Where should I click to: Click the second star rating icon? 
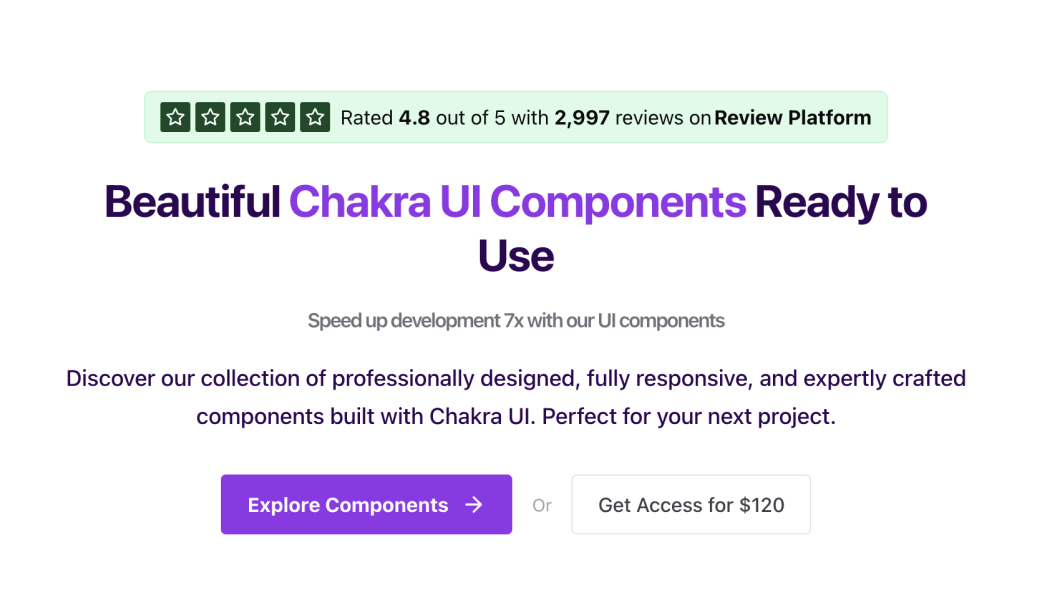(x=211, y=117)
